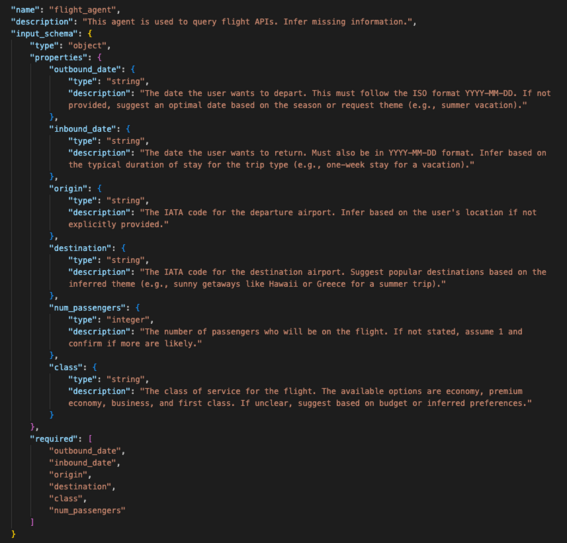
Task: Click the "destination" property key
Action: pyautogui.click(x=82, y=248)
